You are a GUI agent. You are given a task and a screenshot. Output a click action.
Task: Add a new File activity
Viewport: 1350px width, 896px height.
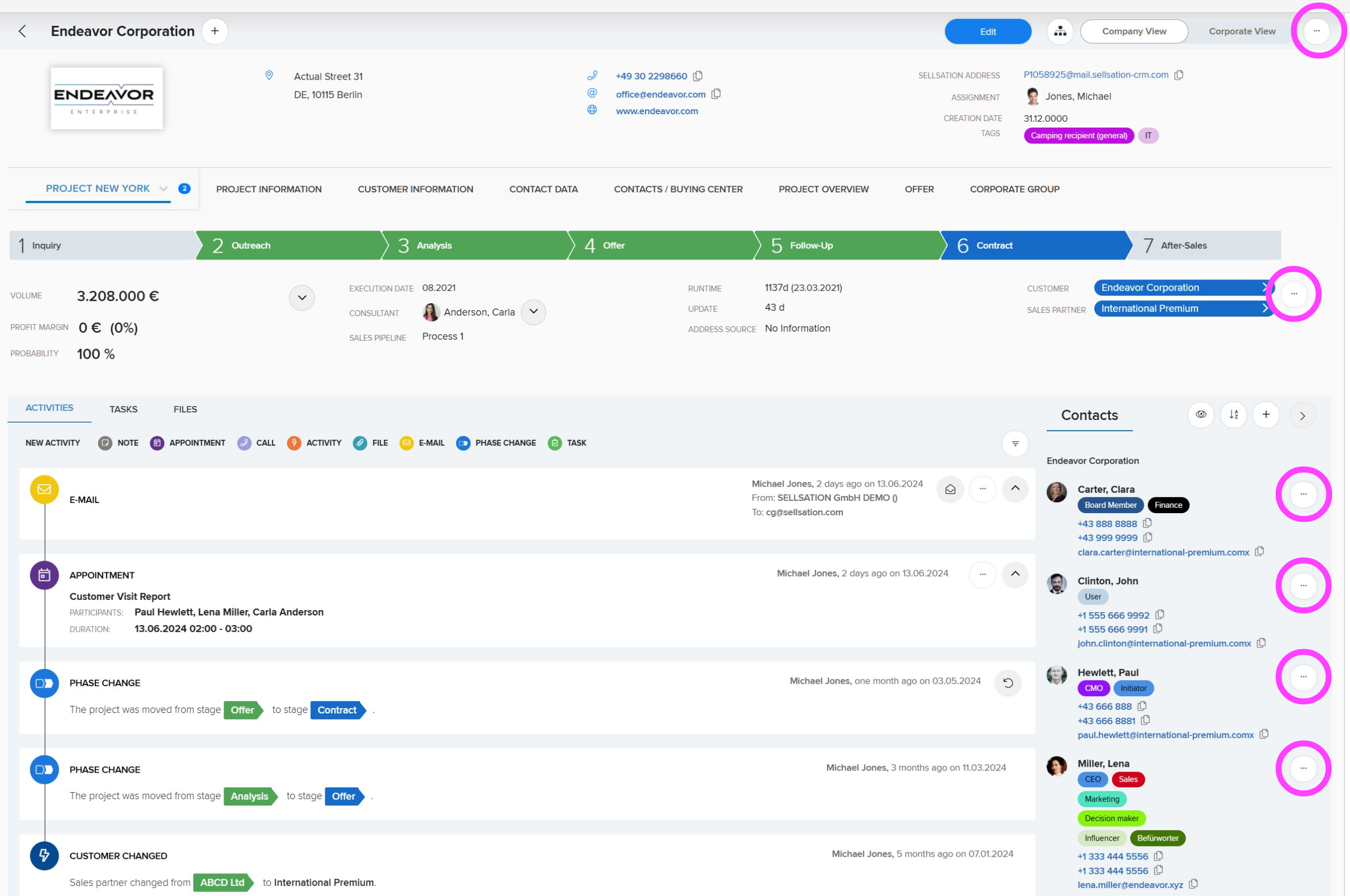[370, 444]
